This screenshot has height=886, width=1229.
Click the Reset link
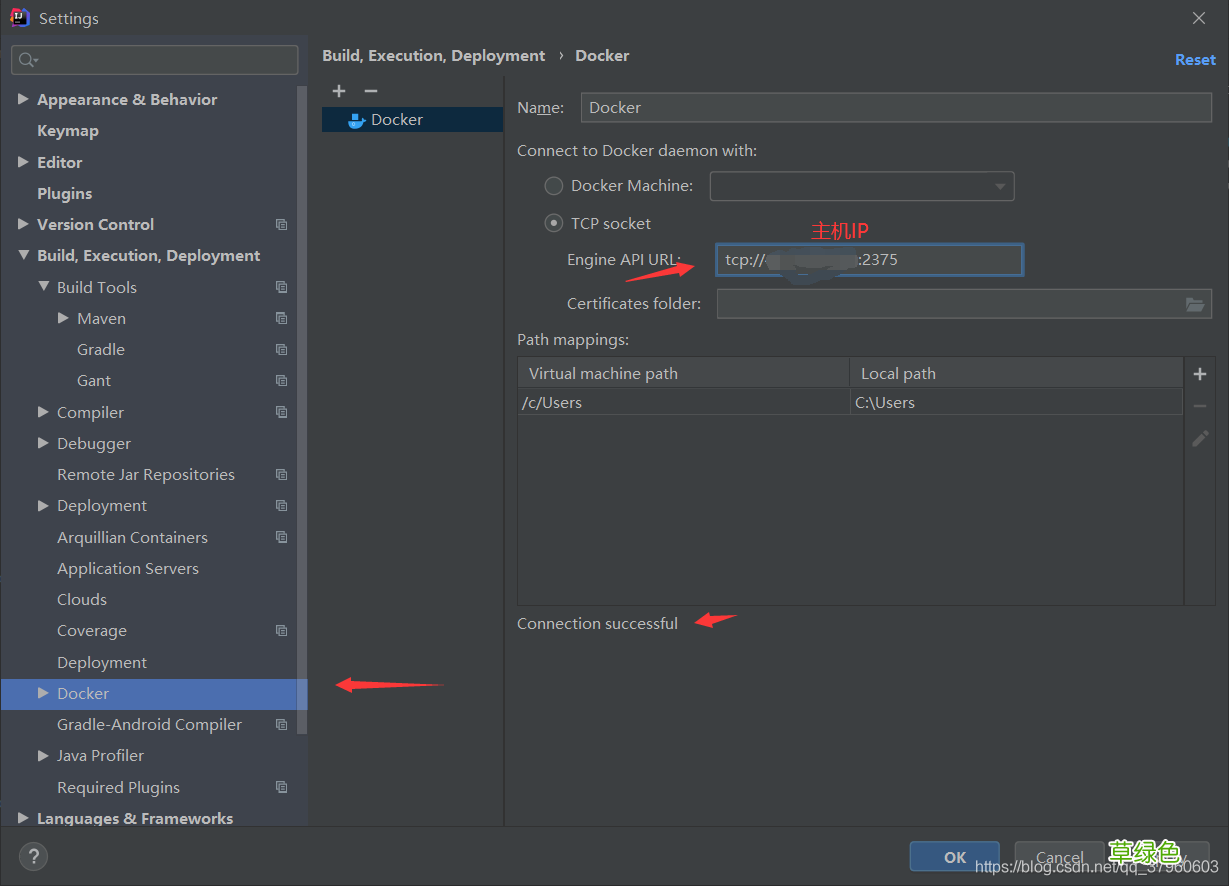[x=1195, y=60]
